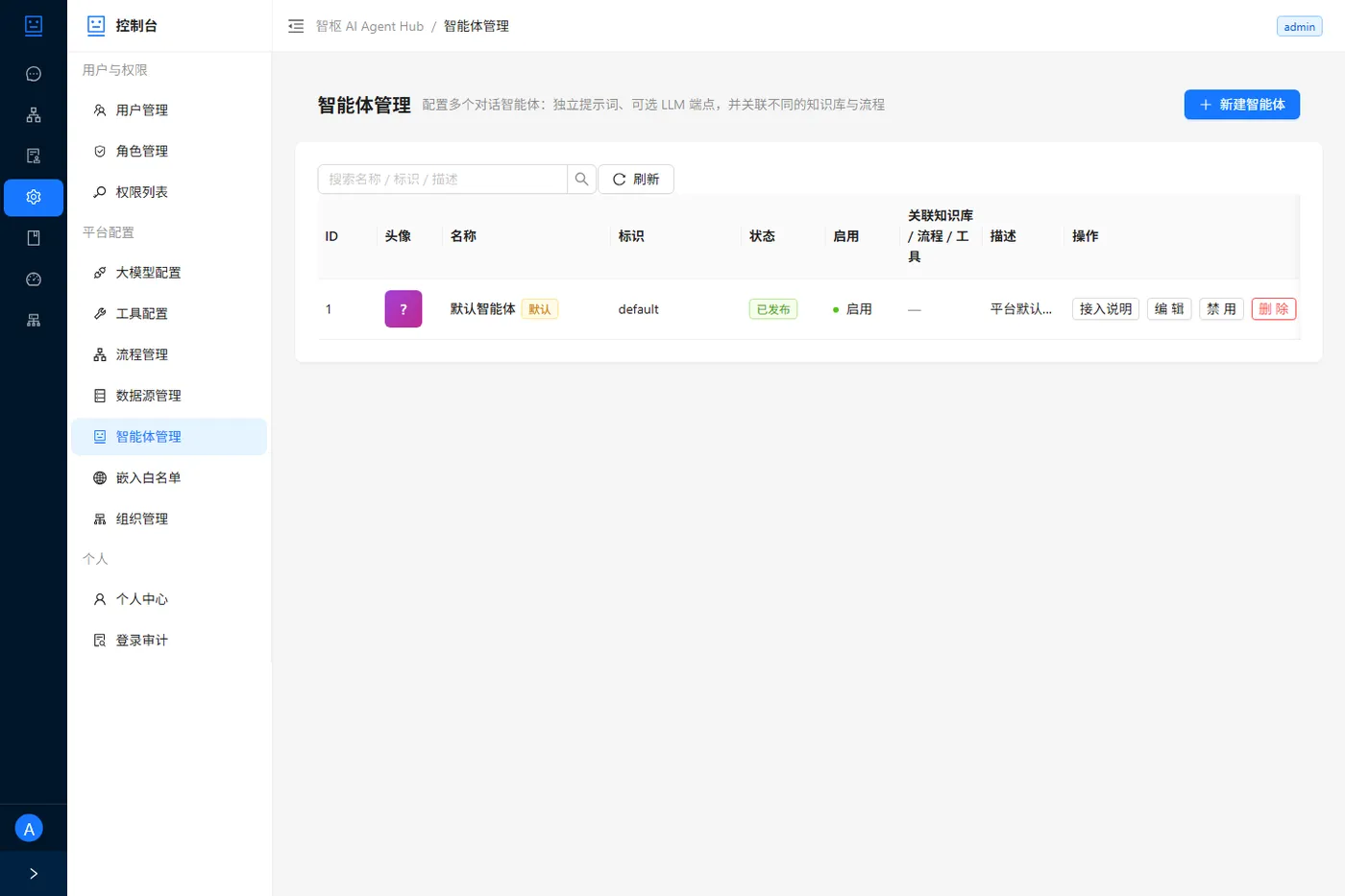Select 智能体管理 menu item
This screenshot has width=1345, height=896.
click(x=169, y=437)
